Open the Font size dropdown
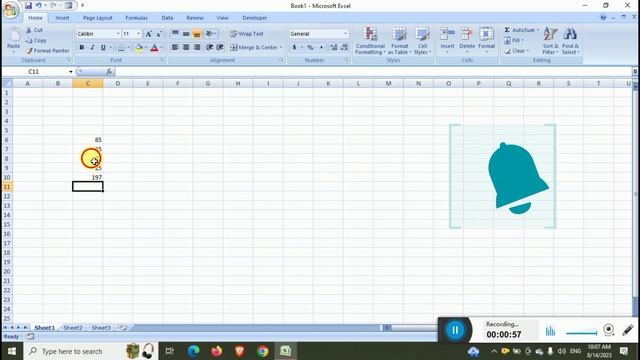This screenshot has height=360, width=640. 138,34
